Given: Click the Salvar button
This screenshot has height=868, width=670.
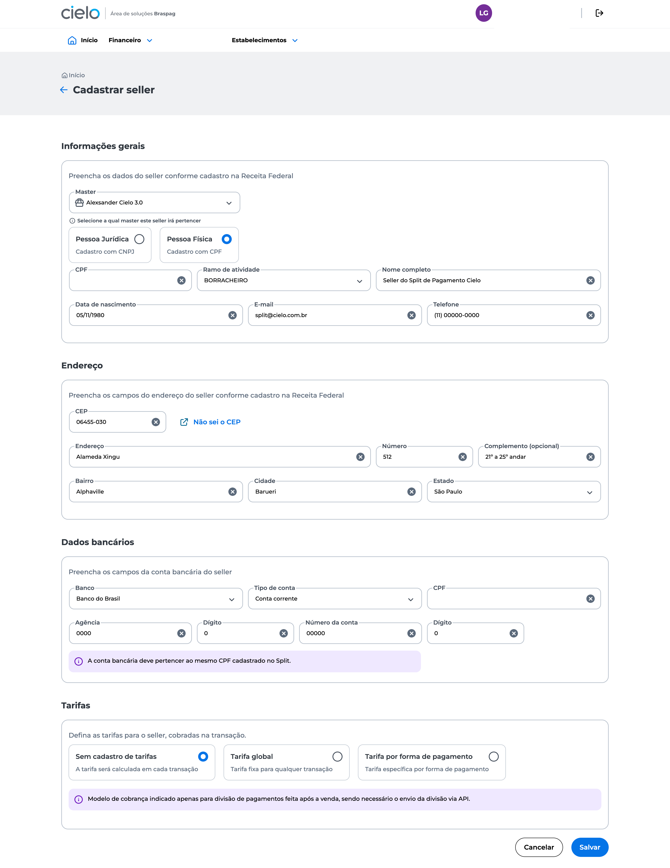Looking at the screenshot, I should pos(590,847).
